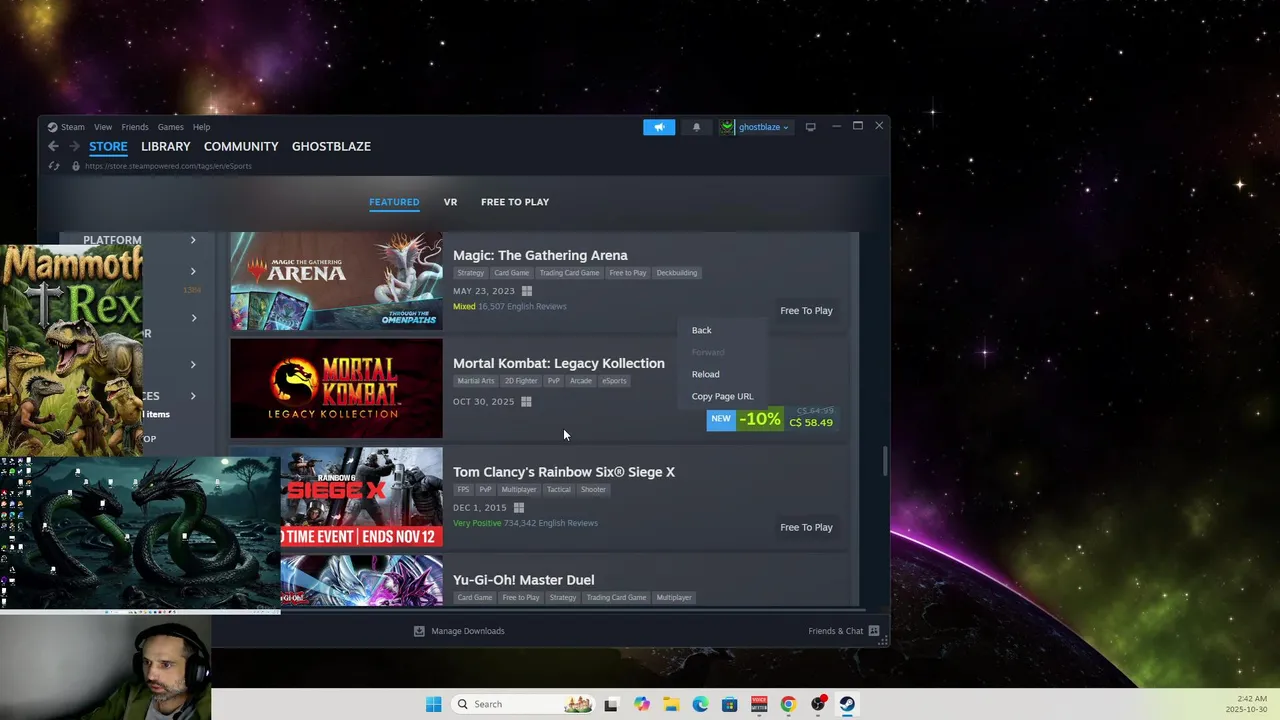This screenshot has width=1280, height=720.
Task: Click the Deckbuilding tag
Action: (x=677, y=273)
